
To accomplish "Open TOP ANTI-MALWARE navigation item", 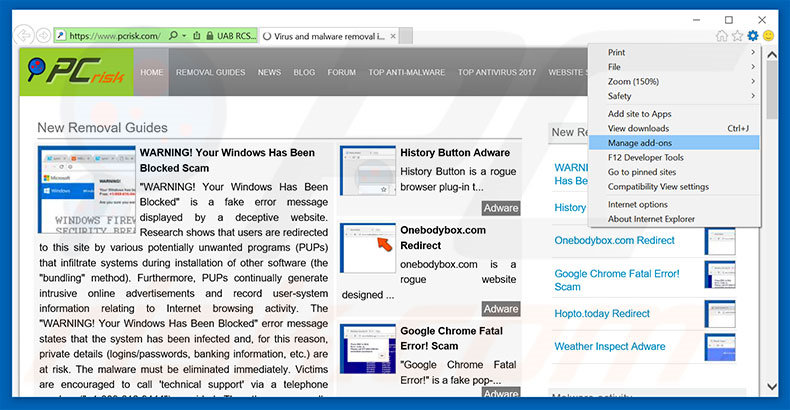I will click(406, 72).
